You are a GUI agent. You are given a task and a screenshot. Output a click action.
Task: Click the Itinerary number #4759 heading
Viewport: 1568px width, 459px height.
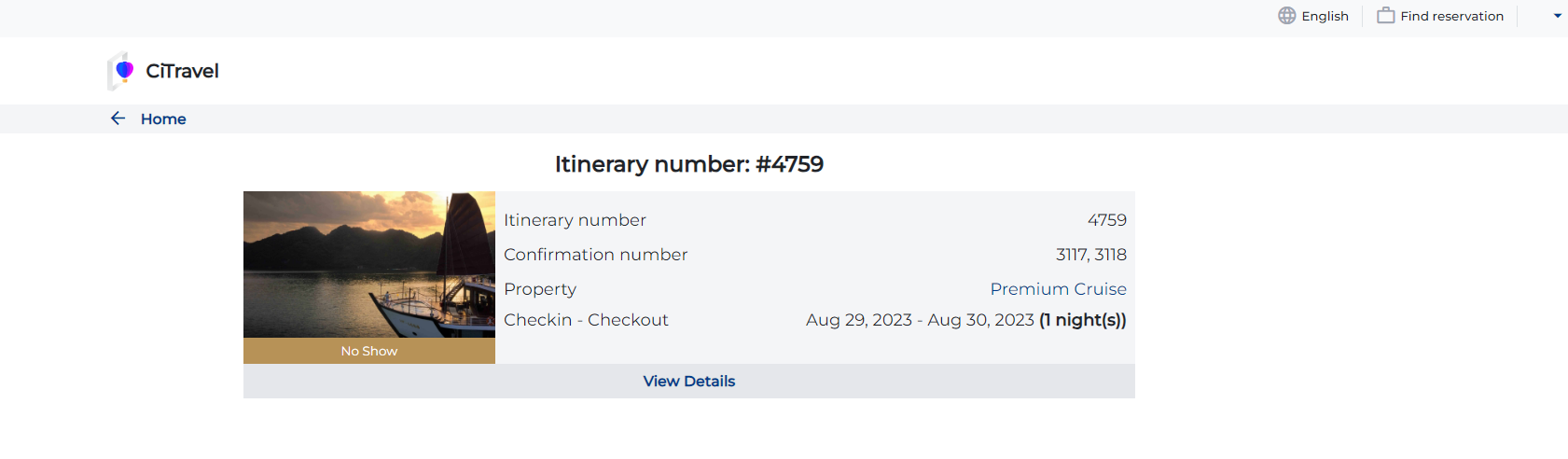pos(688,164)
